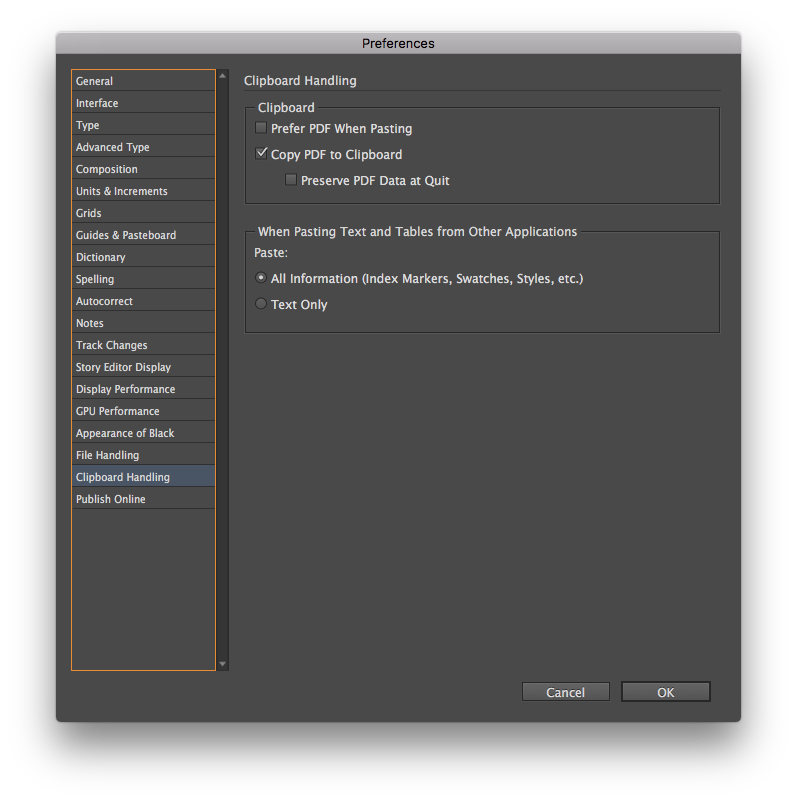
Task: Open Guides & Pasteboard preferences
Action: click(143, 235)
